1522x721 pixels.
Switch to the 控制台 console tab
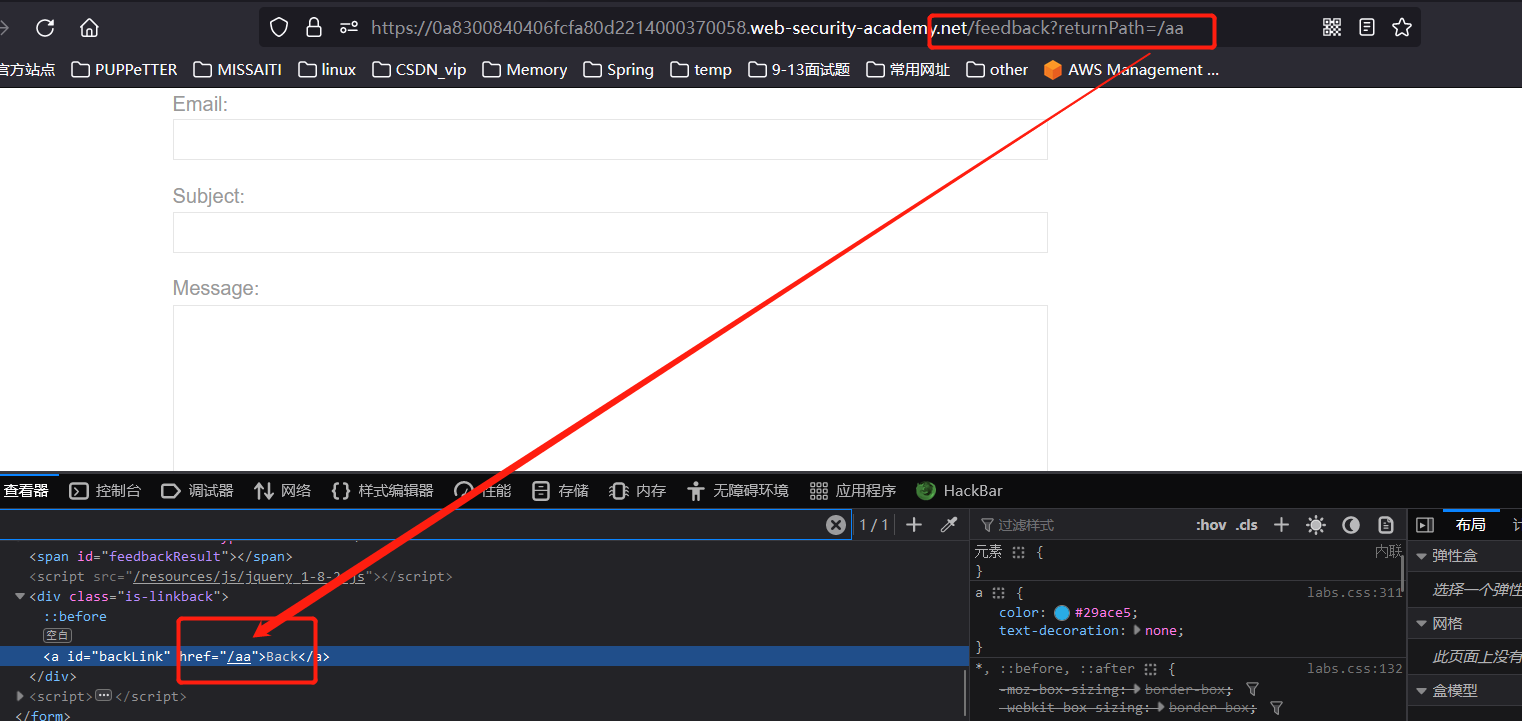coord(105,491)
